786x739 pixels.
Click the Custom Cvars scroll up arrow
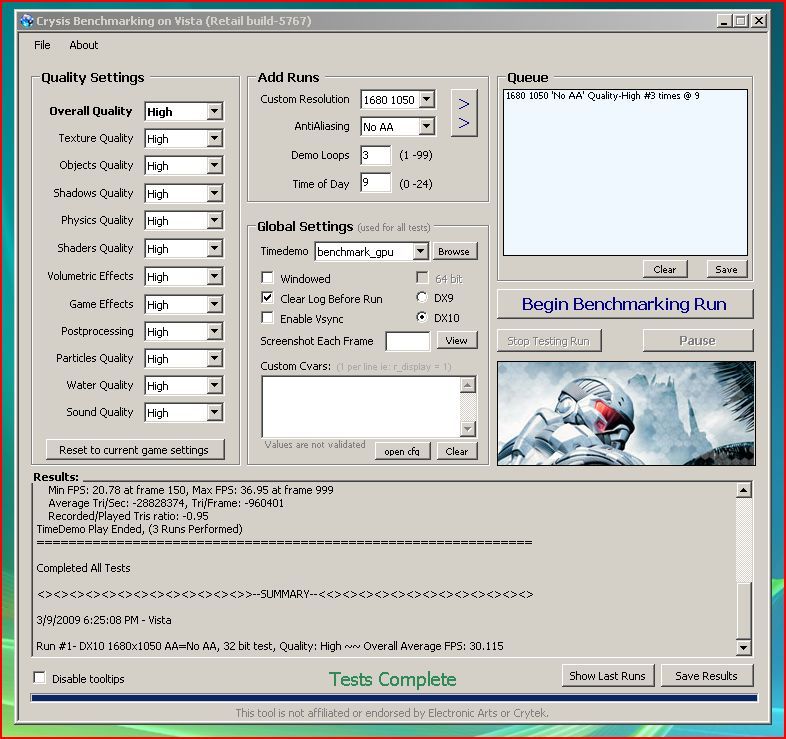point(468,385)
